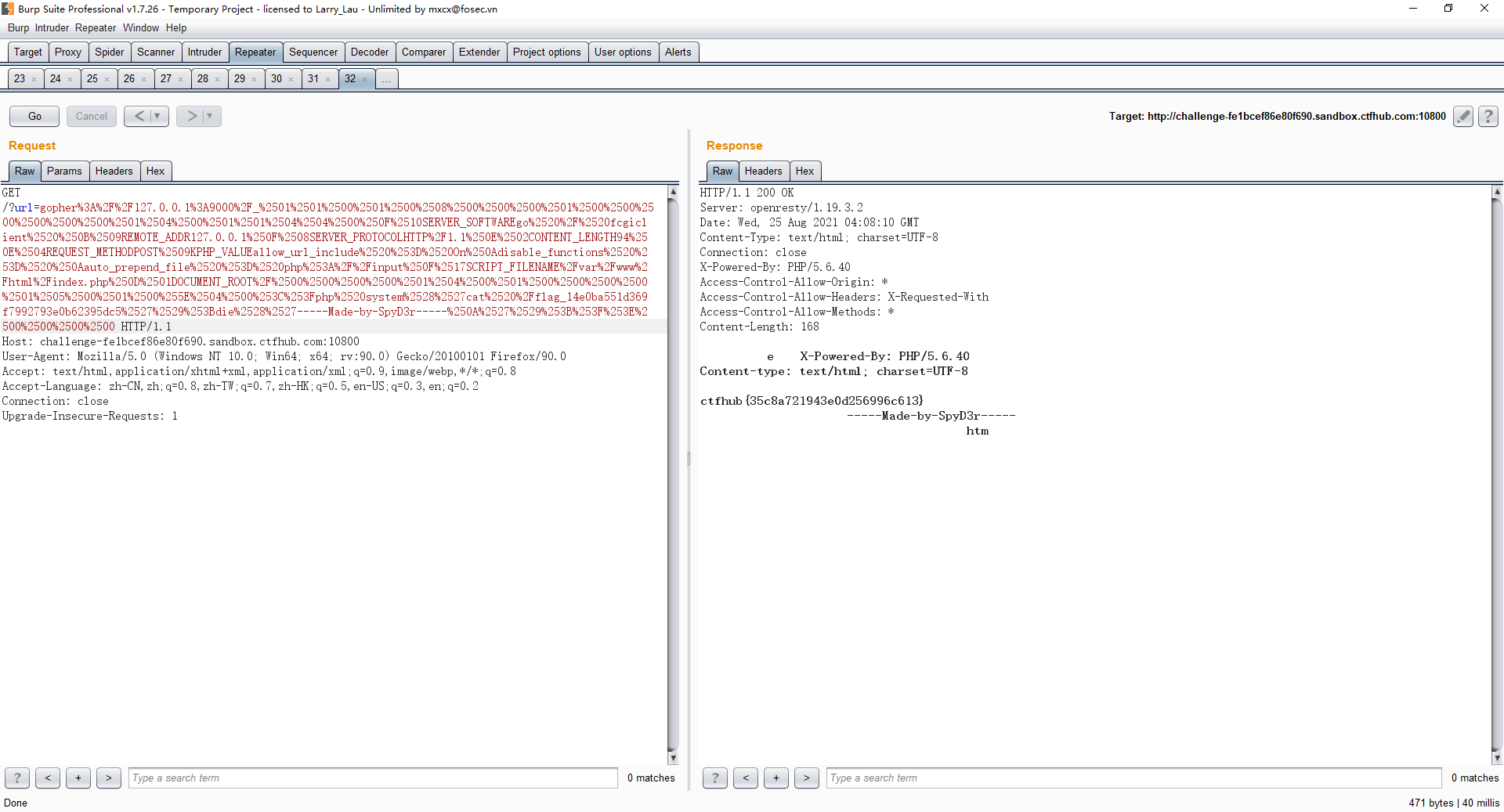Click the plus button in request search
Screen dimensions: 1504x812
(78, 778)
